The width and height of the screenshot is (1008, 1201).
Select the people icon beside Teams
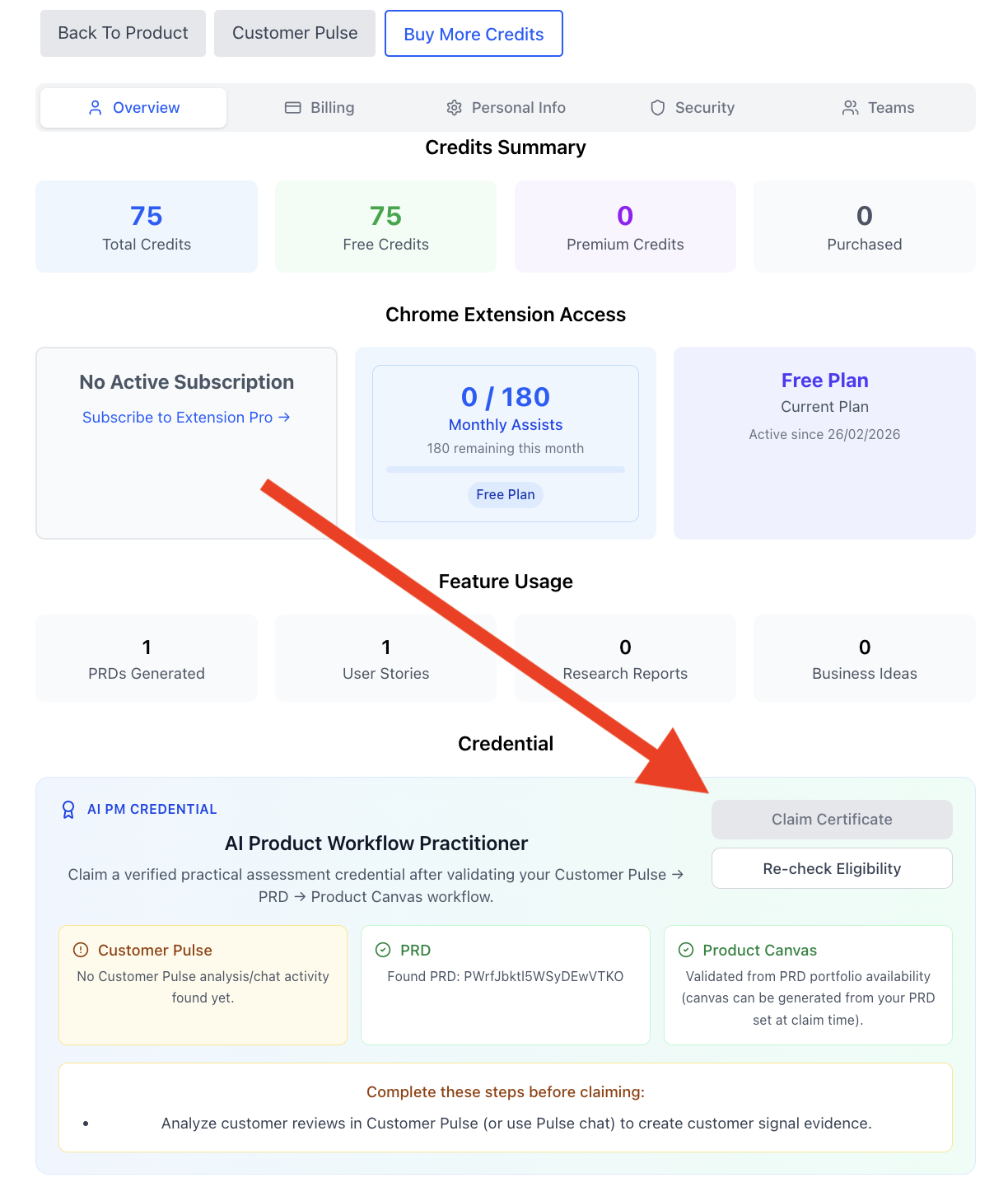[x=850, y=107]
